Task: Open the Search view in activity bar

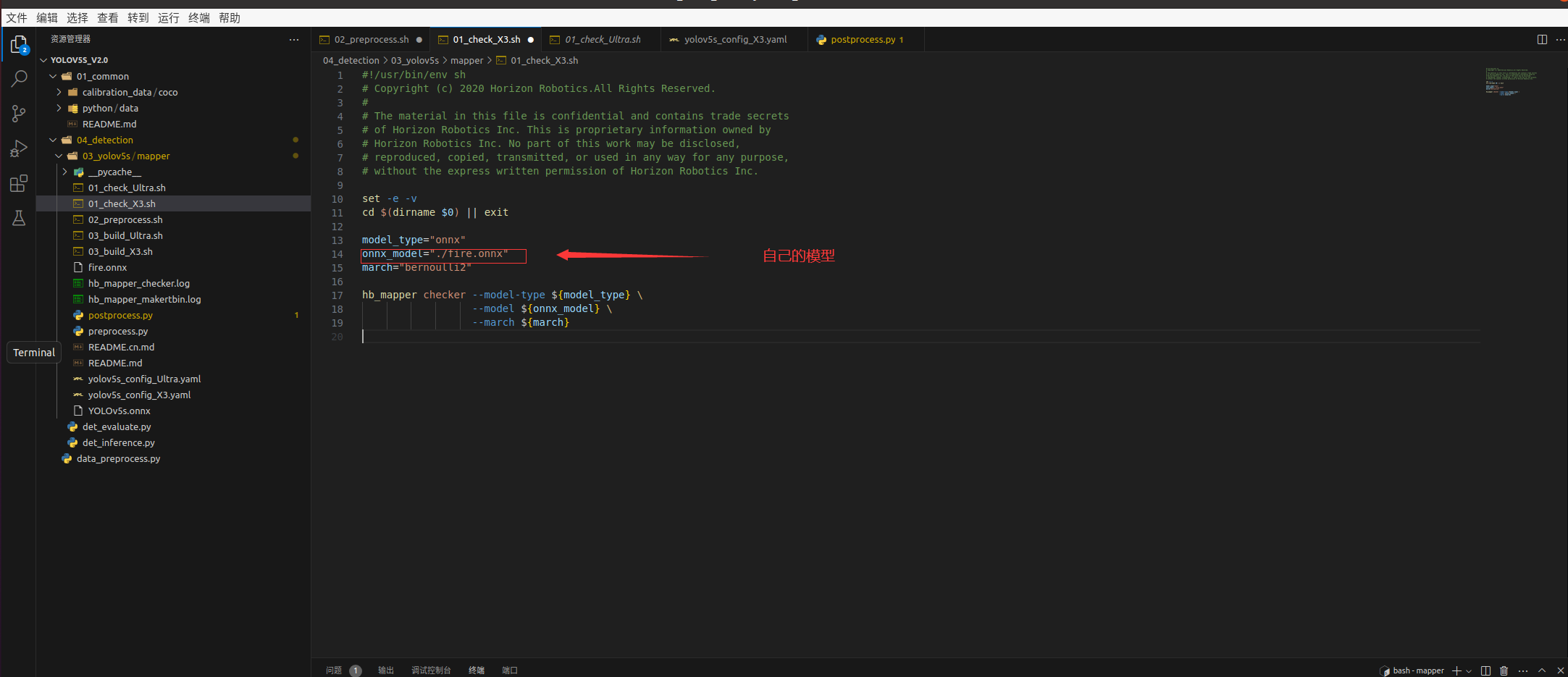Action: [19, 79]
